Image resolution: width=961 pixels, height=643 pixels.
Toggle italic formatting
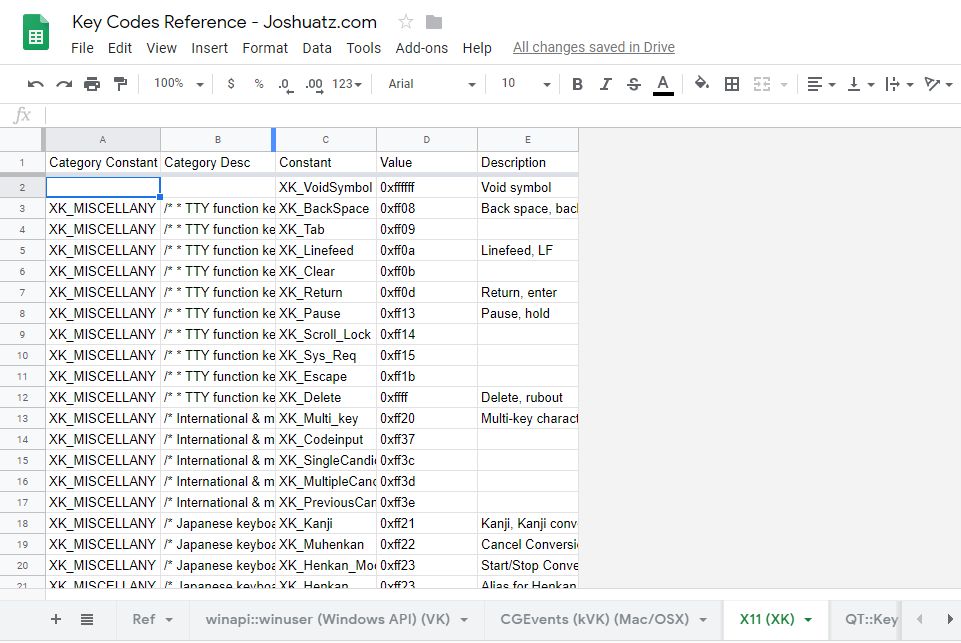(605, 84)
